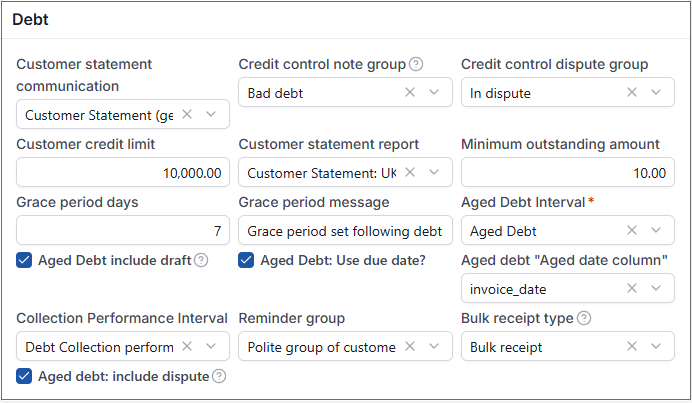The image size is (692, 403).
Task: Clear the Bulk receipt selection
Action: (x=632, y=347)
